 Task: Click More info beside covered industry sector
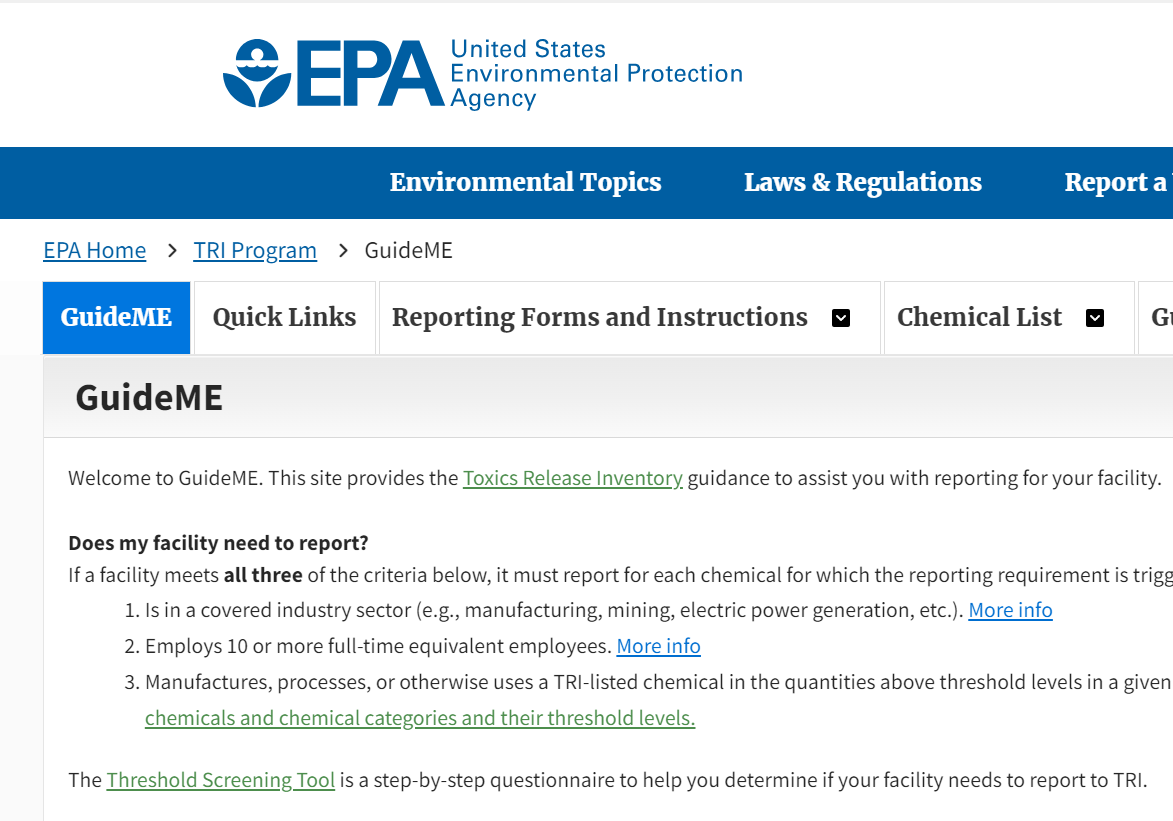(x=1010, y=609)
